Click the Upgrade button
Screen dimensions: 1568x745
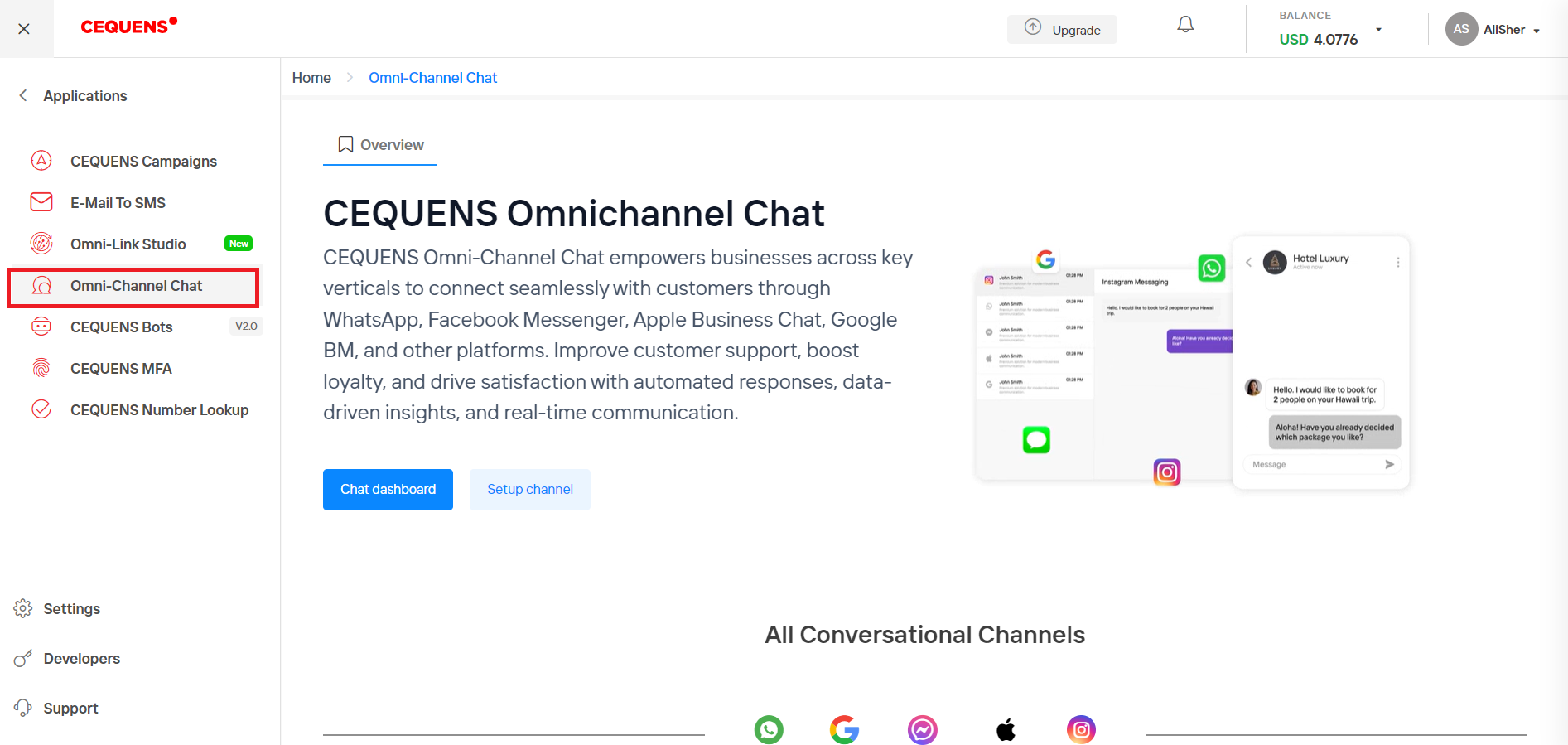click(1062, 29)
